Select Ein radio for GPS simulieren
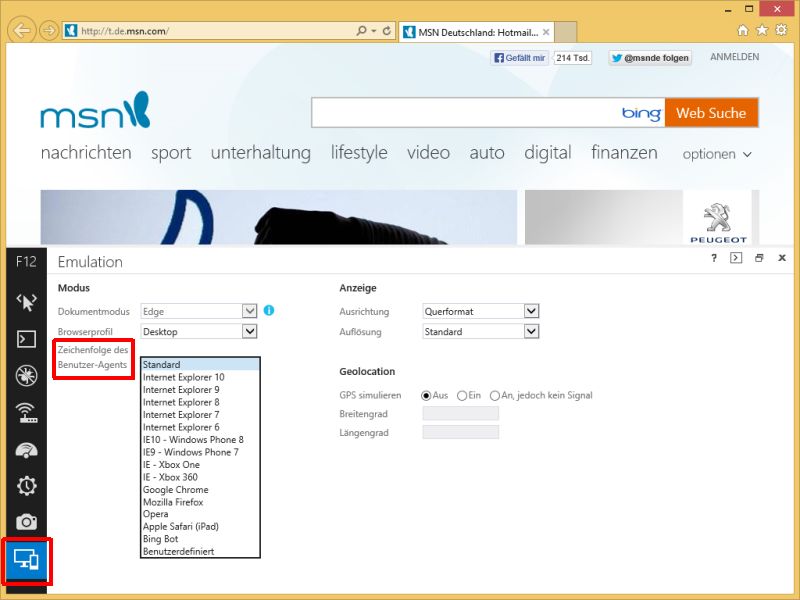Screen dimensions: 800x600 click(462, 395)
